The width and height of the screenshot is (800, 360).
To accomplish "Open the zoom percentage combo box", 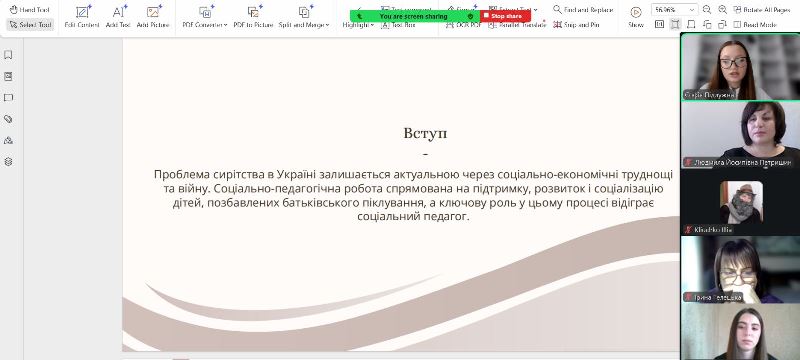I will click(674, 10).
